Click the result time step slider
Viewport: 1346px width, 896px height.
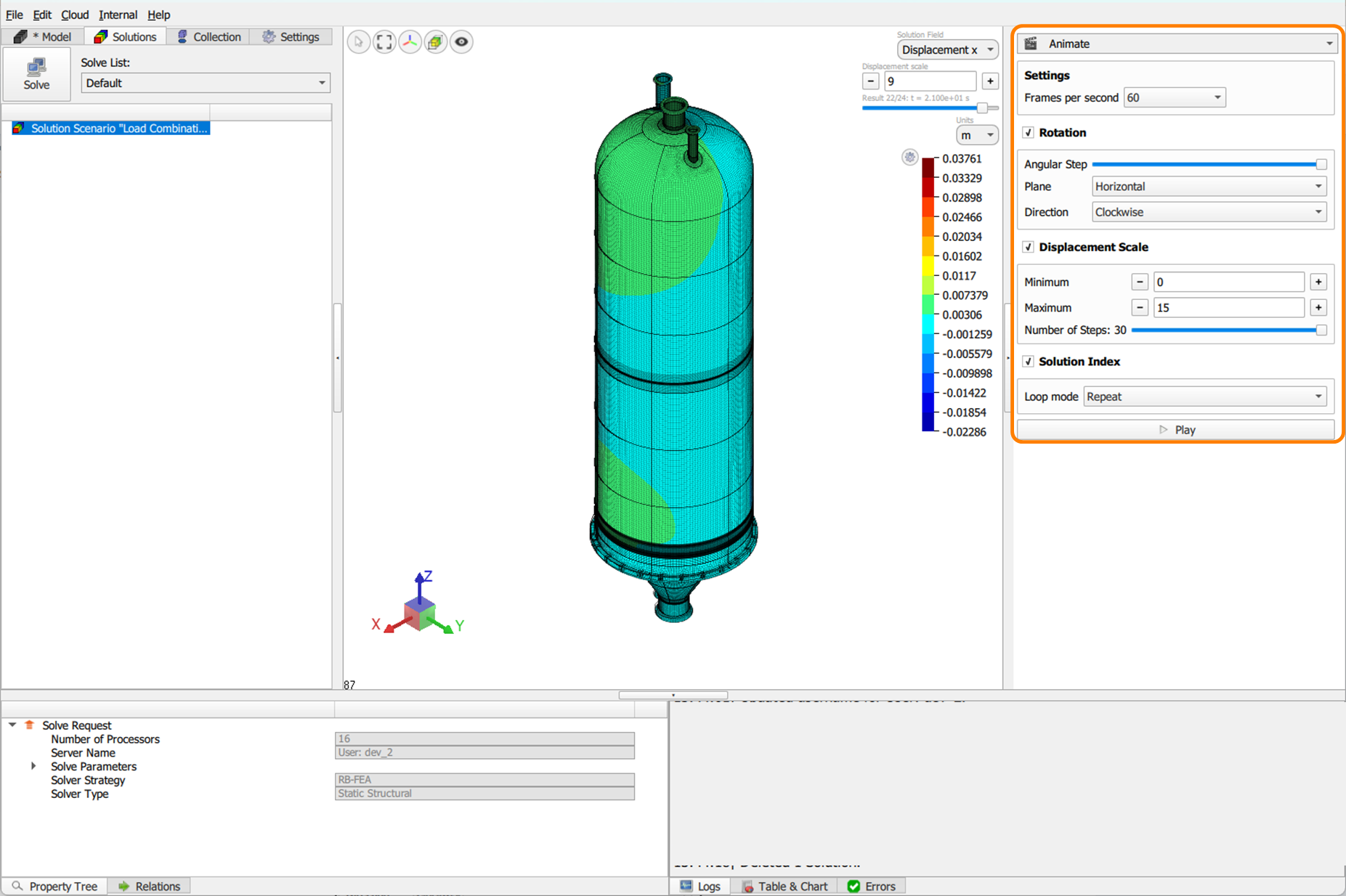[930, 108]
